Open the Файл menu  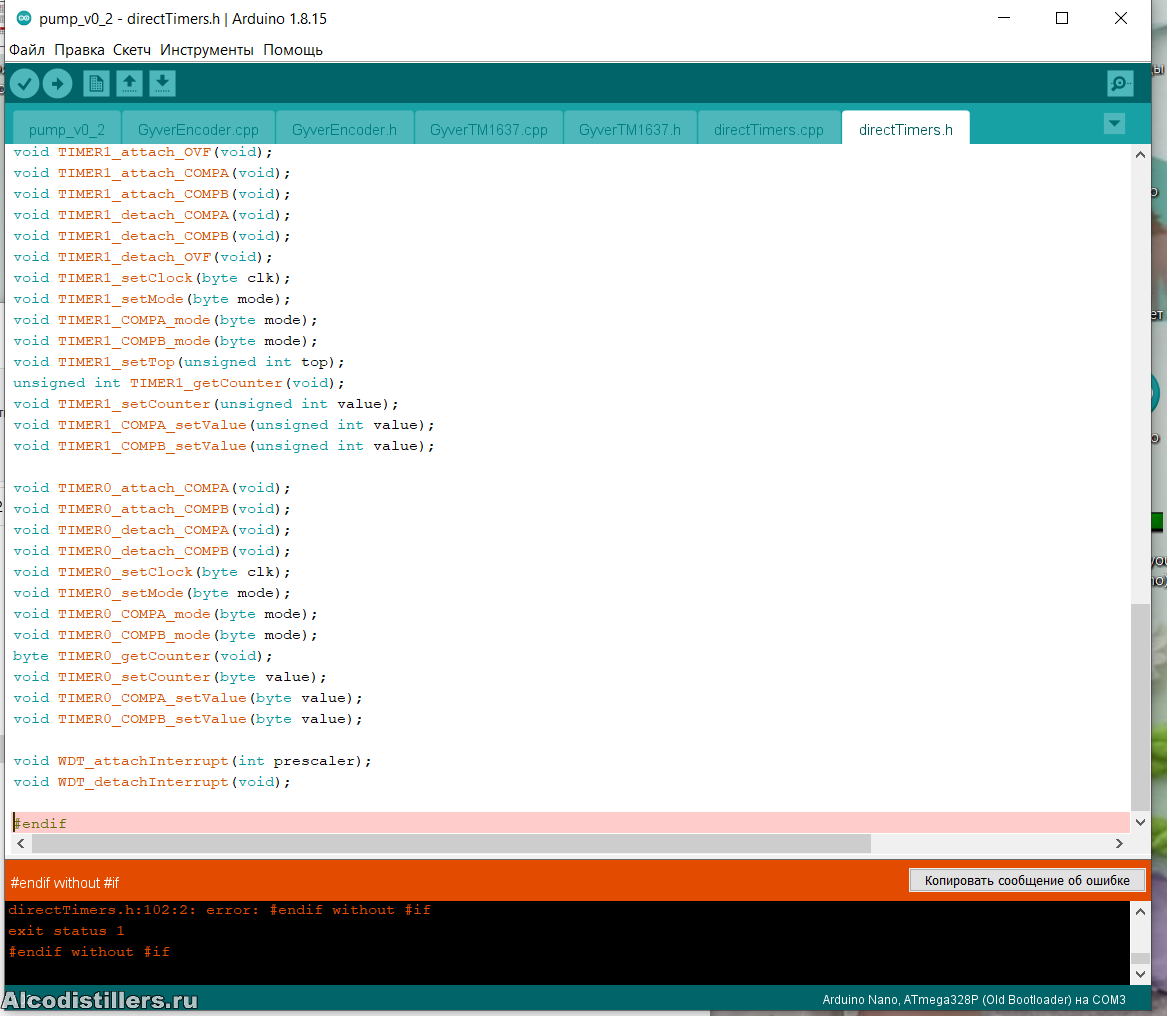click(27, 50)
